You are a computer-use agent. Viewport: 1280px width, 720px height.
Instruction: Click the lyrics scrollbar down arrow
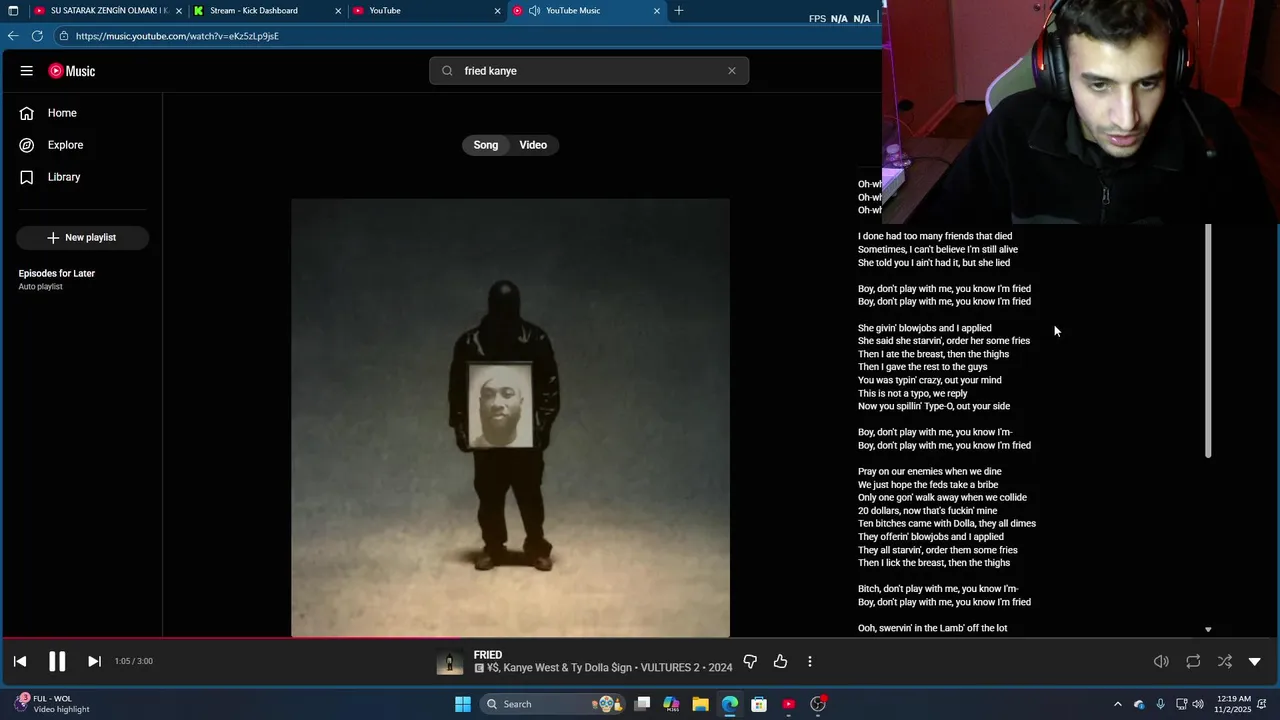[x=1208, y=629]
